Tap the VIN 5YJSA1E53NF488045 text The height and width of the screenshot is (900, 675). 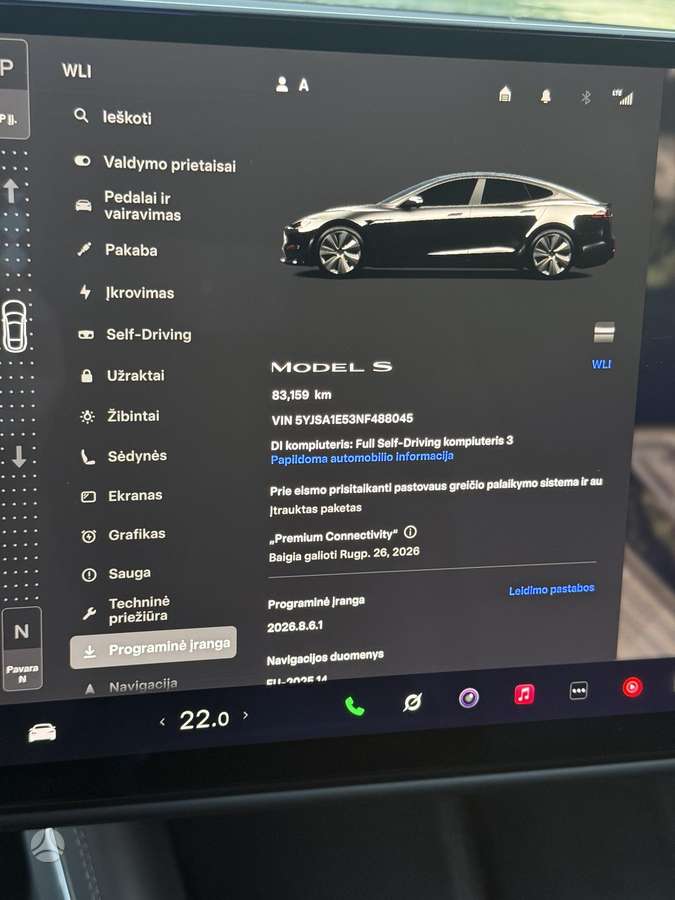coord(342,419)
